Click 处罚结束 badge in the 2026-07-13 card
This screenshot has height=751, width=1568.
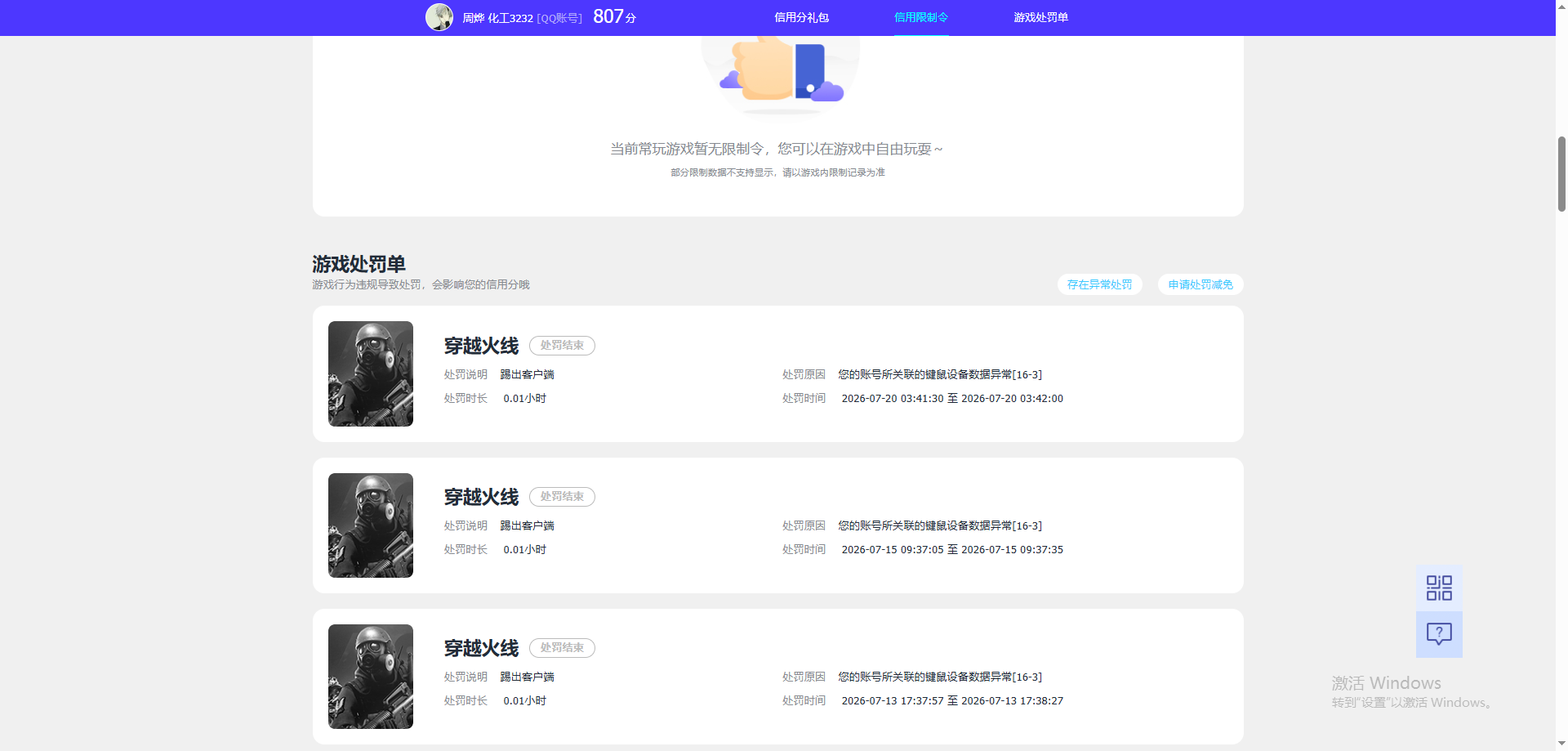tap(562, 648)
